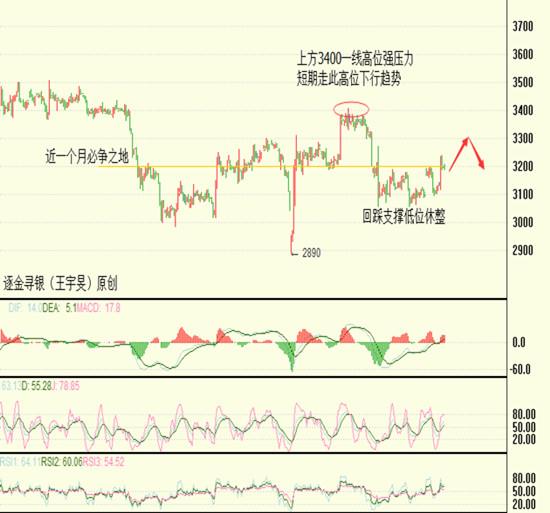Click the RSI2 indicator label

61,461
